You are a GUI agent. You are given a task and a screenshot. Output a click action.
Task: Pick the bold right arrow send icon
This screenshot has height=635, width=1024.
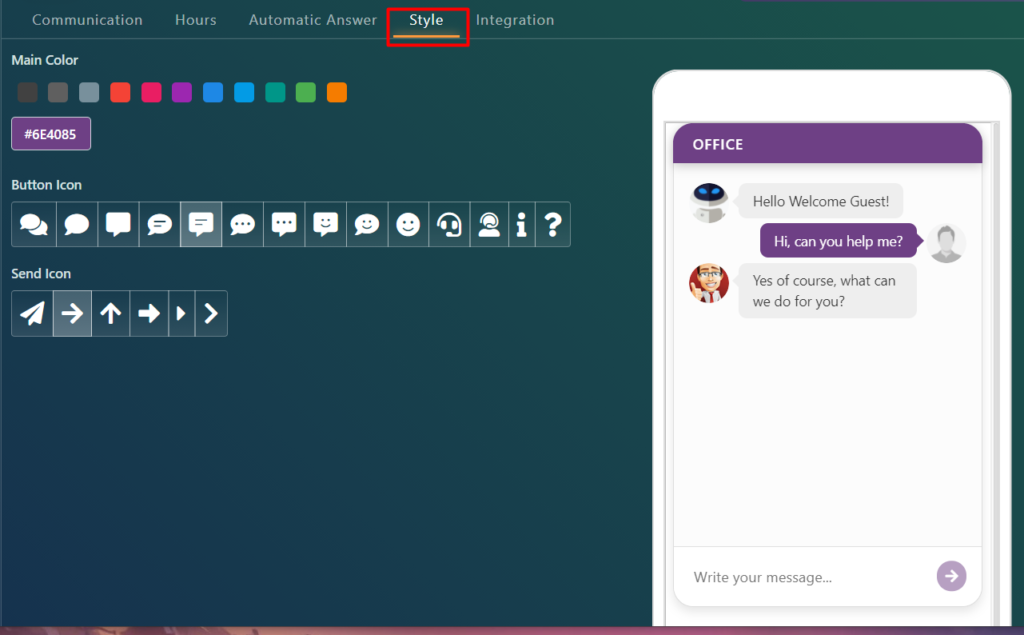pos(149,314)
